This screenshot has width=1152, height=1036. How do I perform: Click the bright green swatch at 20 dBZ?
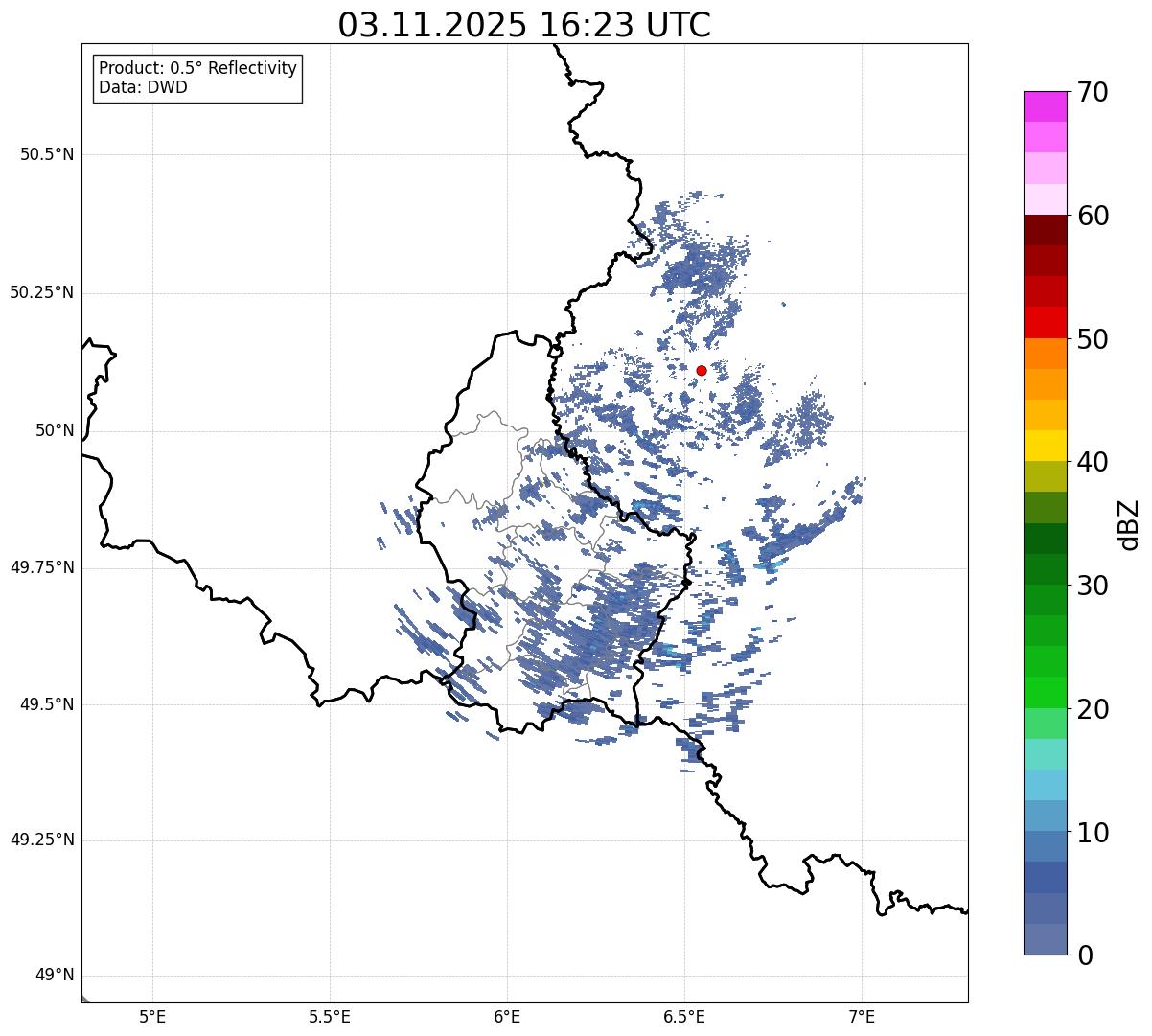(1046, 693)
